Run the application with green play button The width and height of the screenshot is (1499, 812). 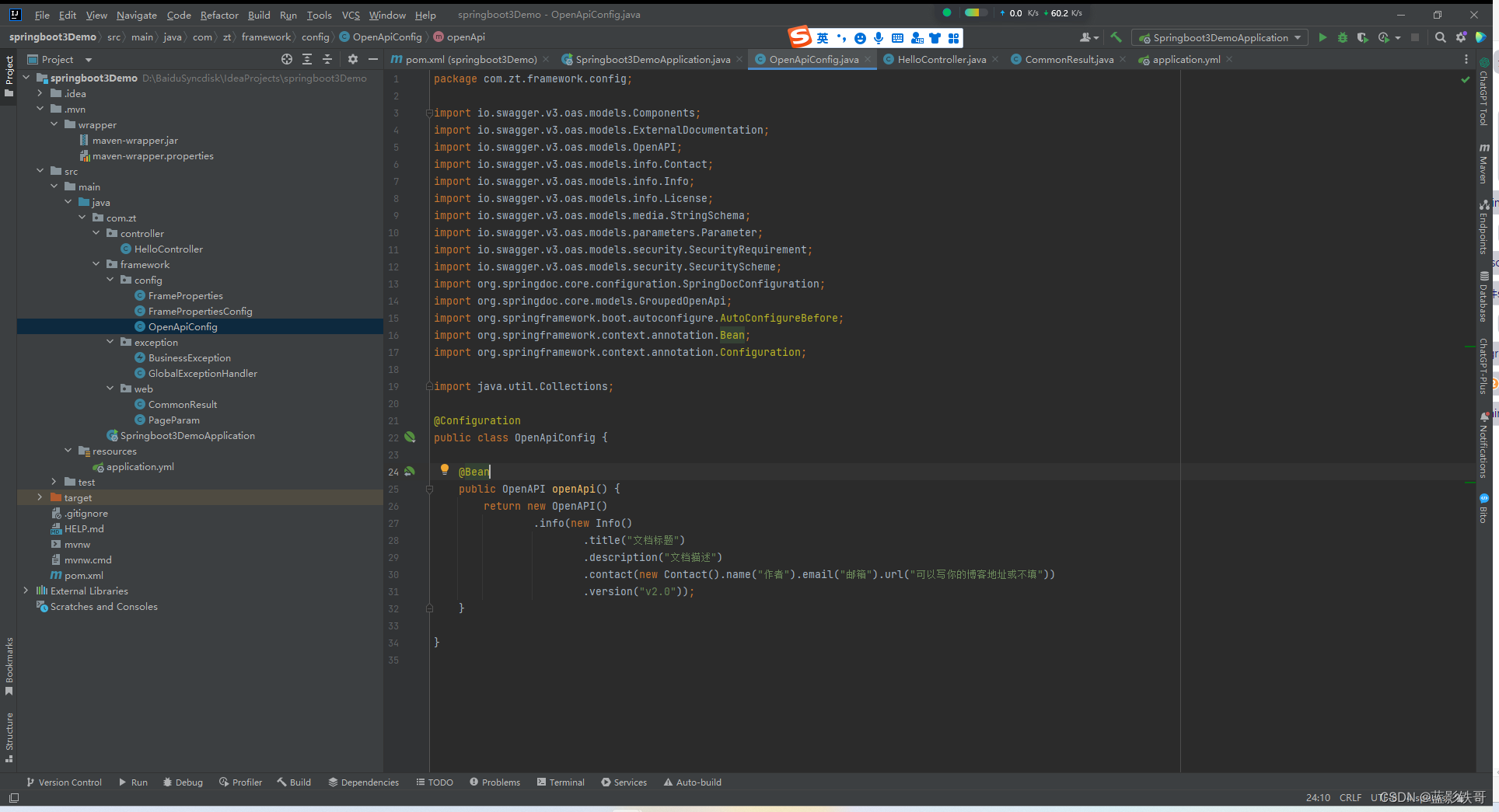1323,37
